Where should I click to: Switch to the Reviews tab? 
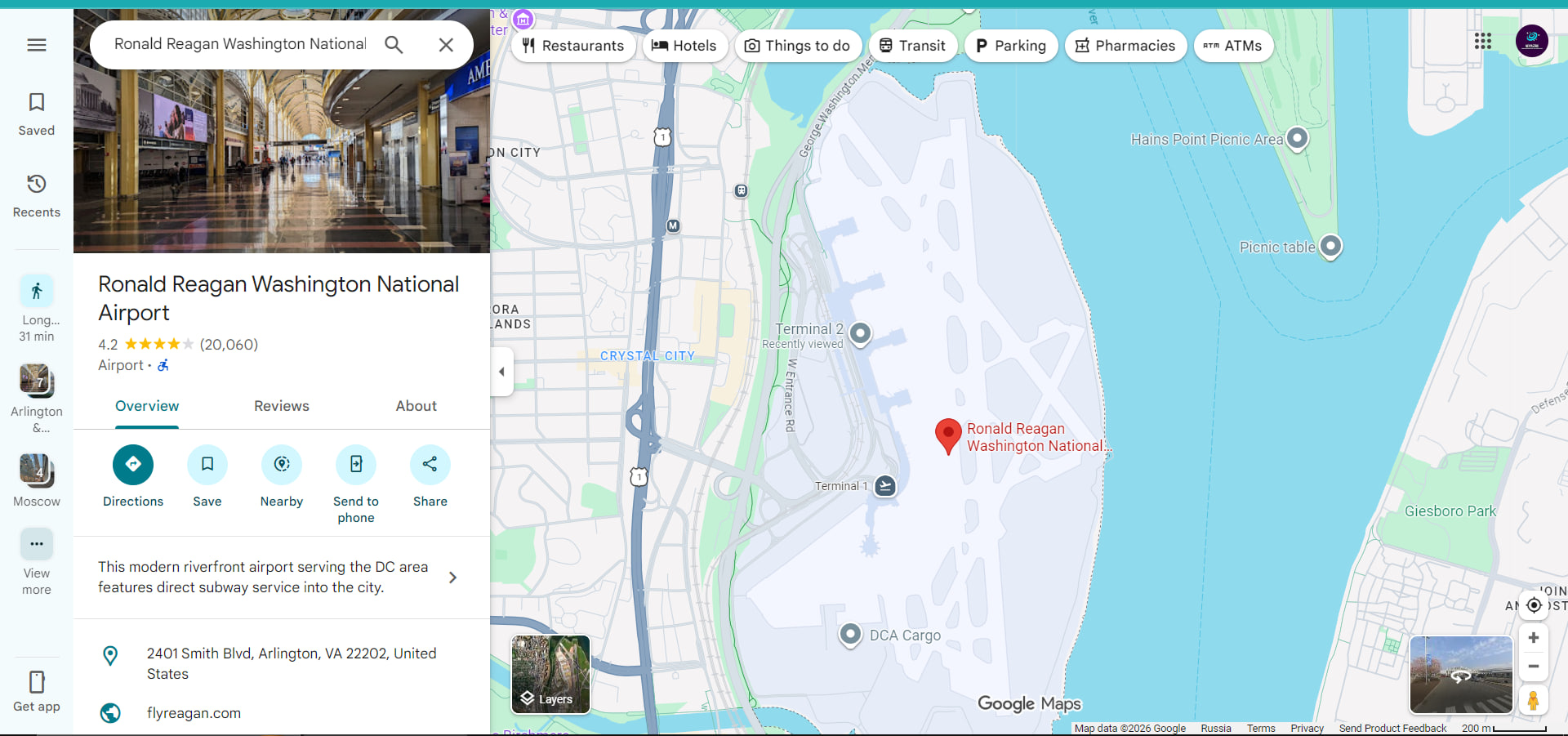tap(281, 406)
